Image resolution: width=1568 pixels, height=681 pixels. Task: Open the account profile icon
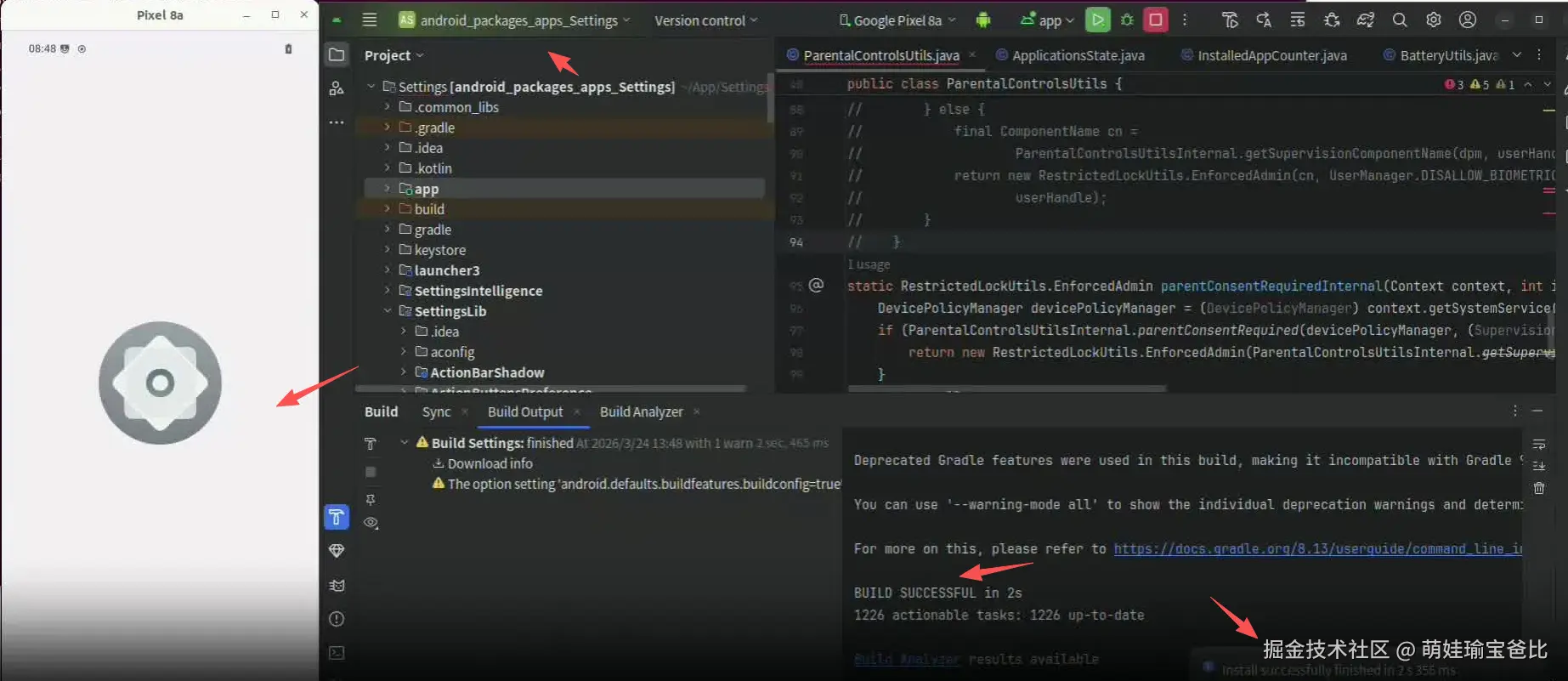point(1468,20)
